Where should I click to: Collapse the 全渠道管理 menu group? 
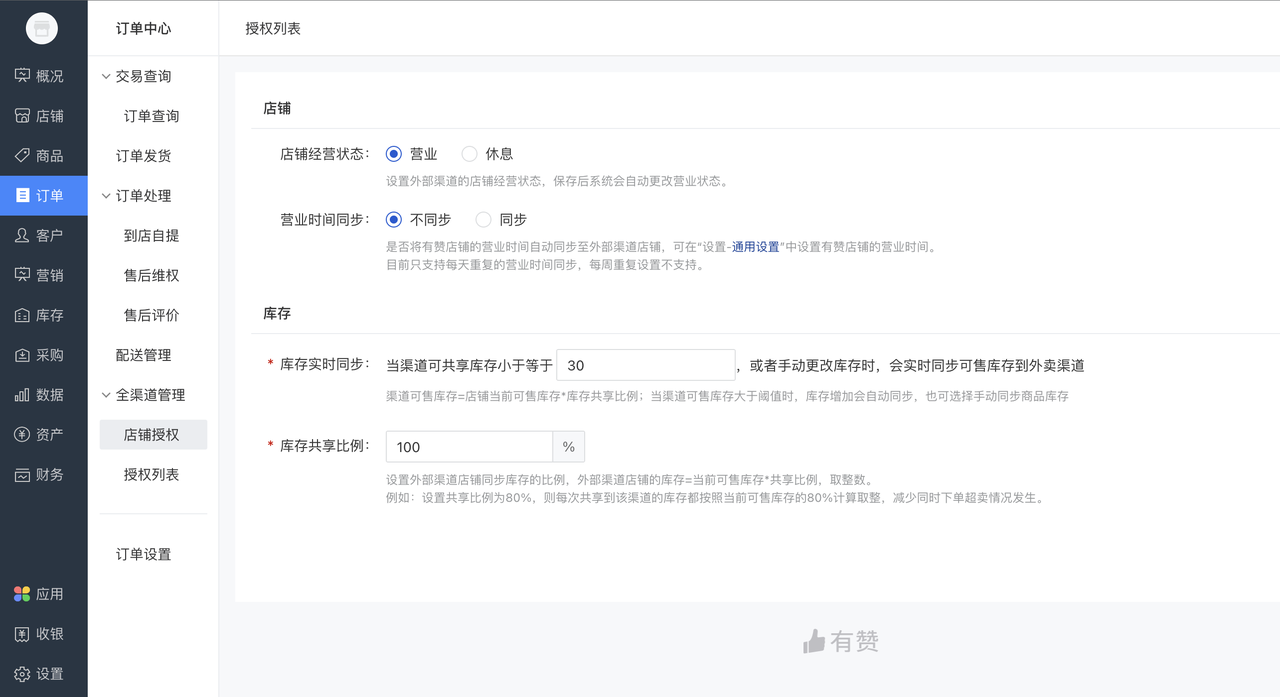tap(106, 395)
